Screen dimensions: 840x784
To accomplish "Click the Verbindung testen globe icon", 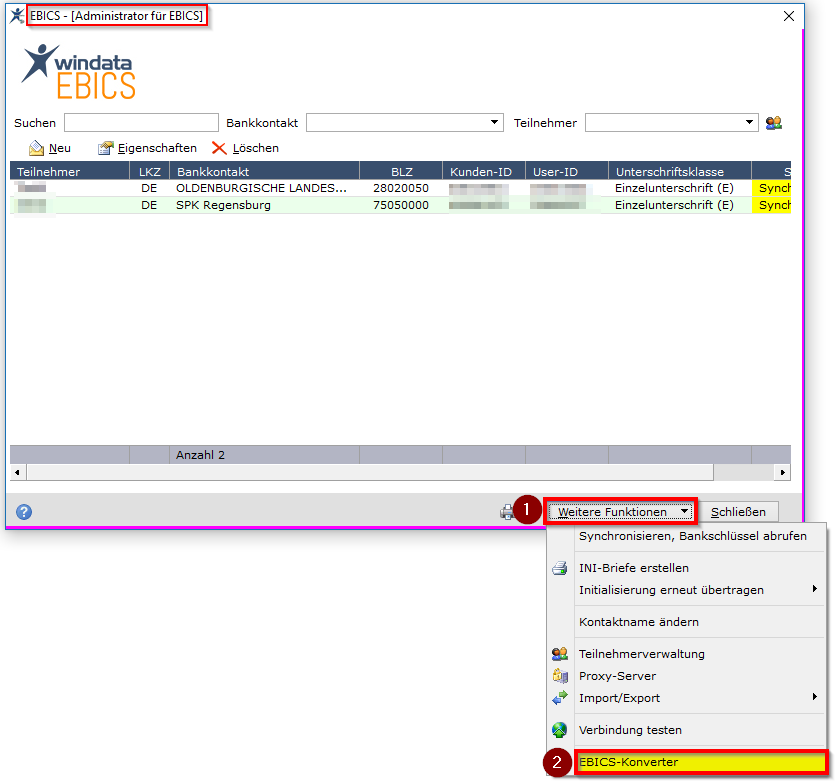I will (560, 730).
